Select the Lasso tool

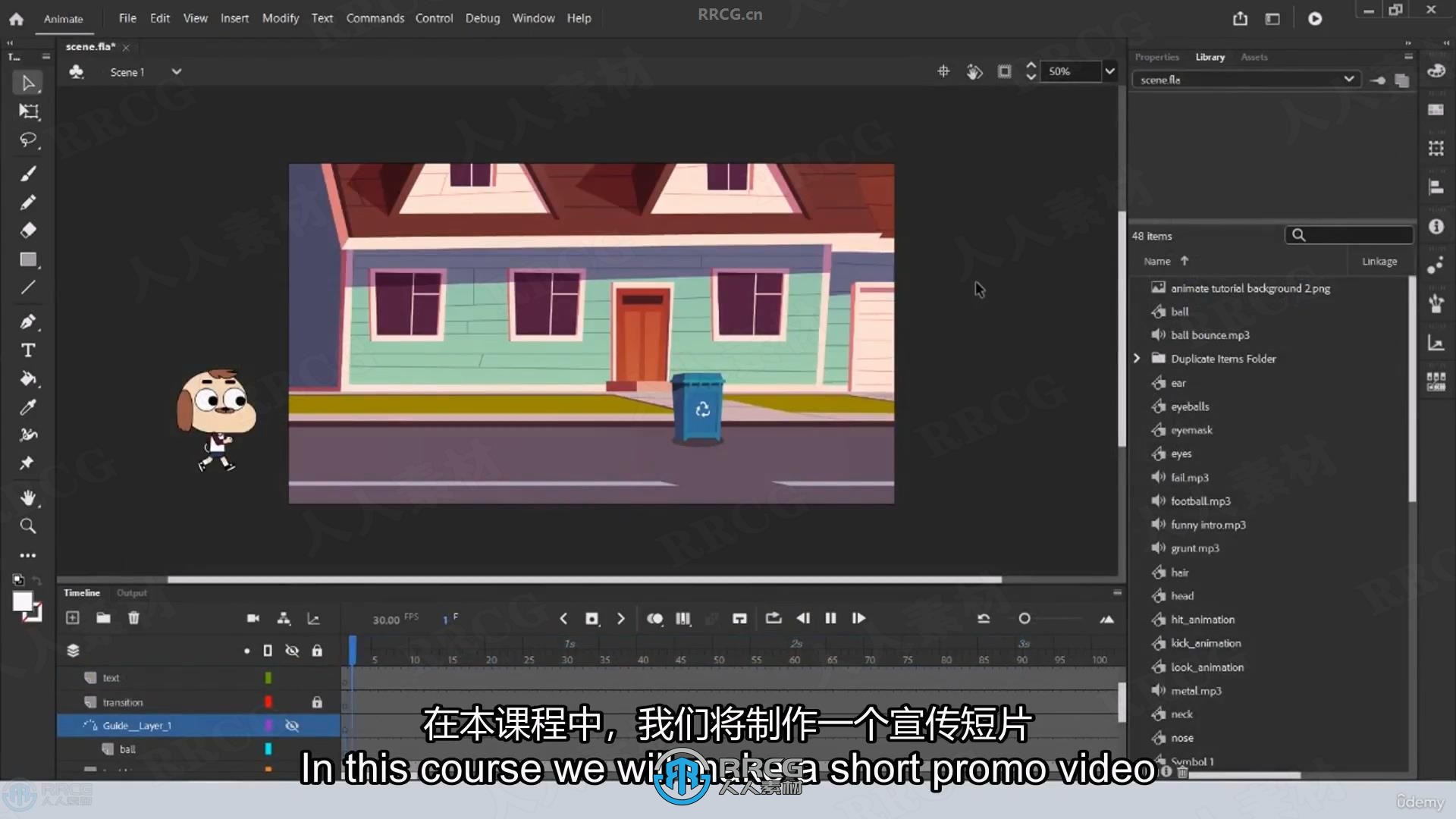coord(28,140)
